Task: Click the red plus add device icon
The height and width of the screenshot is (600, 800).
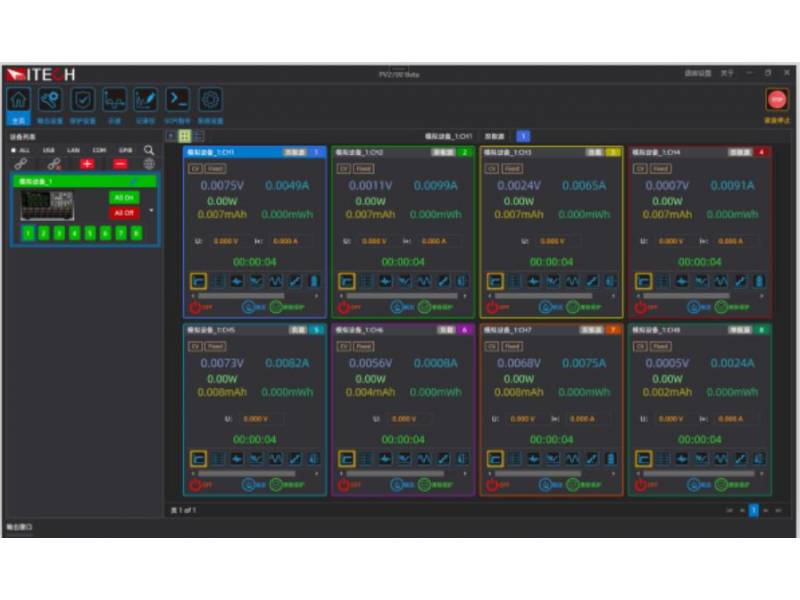Action: (87, 164)
